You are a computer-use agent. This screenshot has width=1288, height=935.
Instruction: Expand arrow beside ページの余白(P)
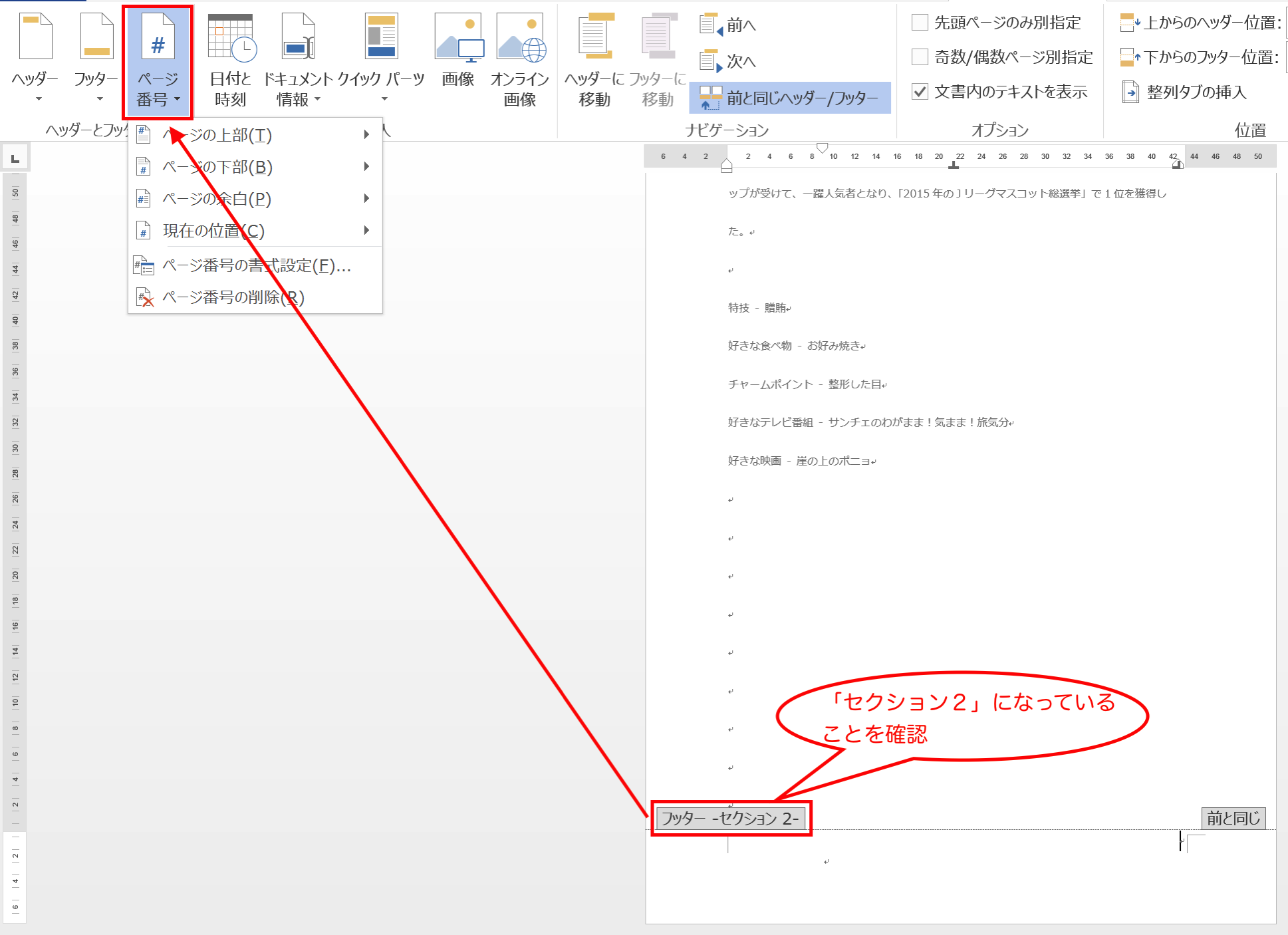click(366, 198)
